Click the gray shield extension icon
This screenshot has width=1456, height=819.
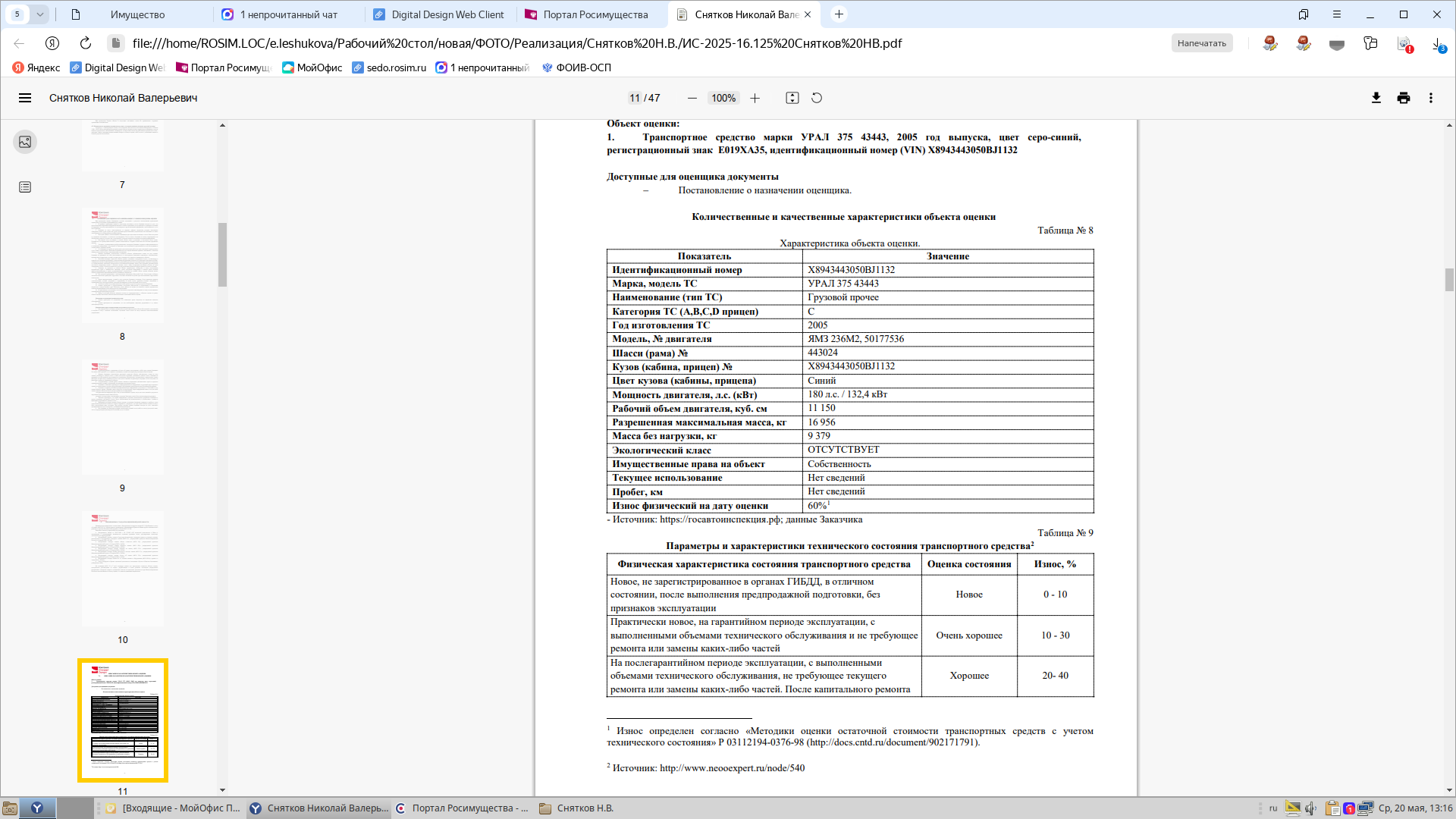[1337, 44]
